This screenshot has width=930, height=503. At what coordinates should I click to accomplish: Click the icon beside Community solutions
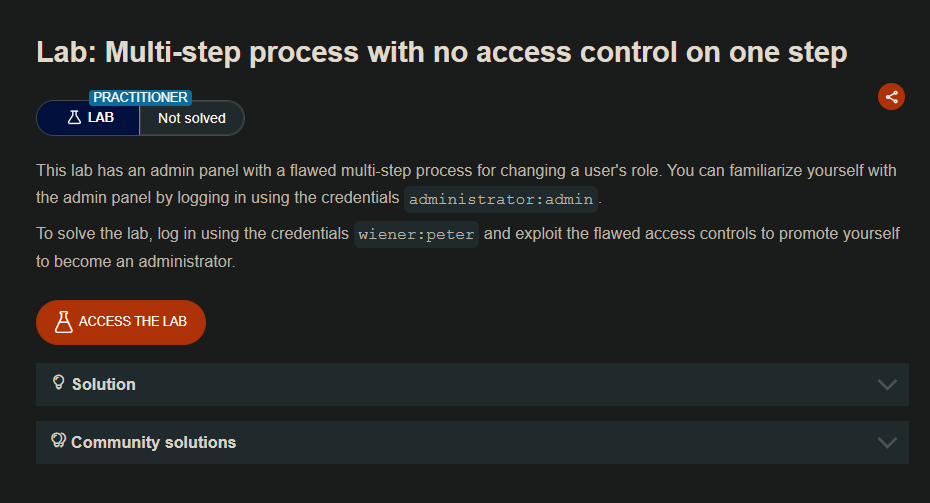58,441
